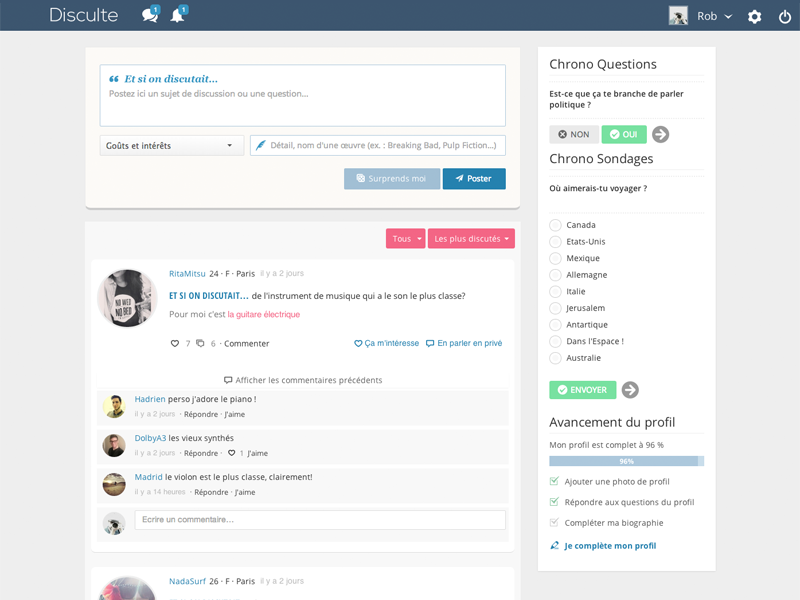Open NadaSurf username link
This screenshot has width=800, height=600.
[x=187, y=581]
